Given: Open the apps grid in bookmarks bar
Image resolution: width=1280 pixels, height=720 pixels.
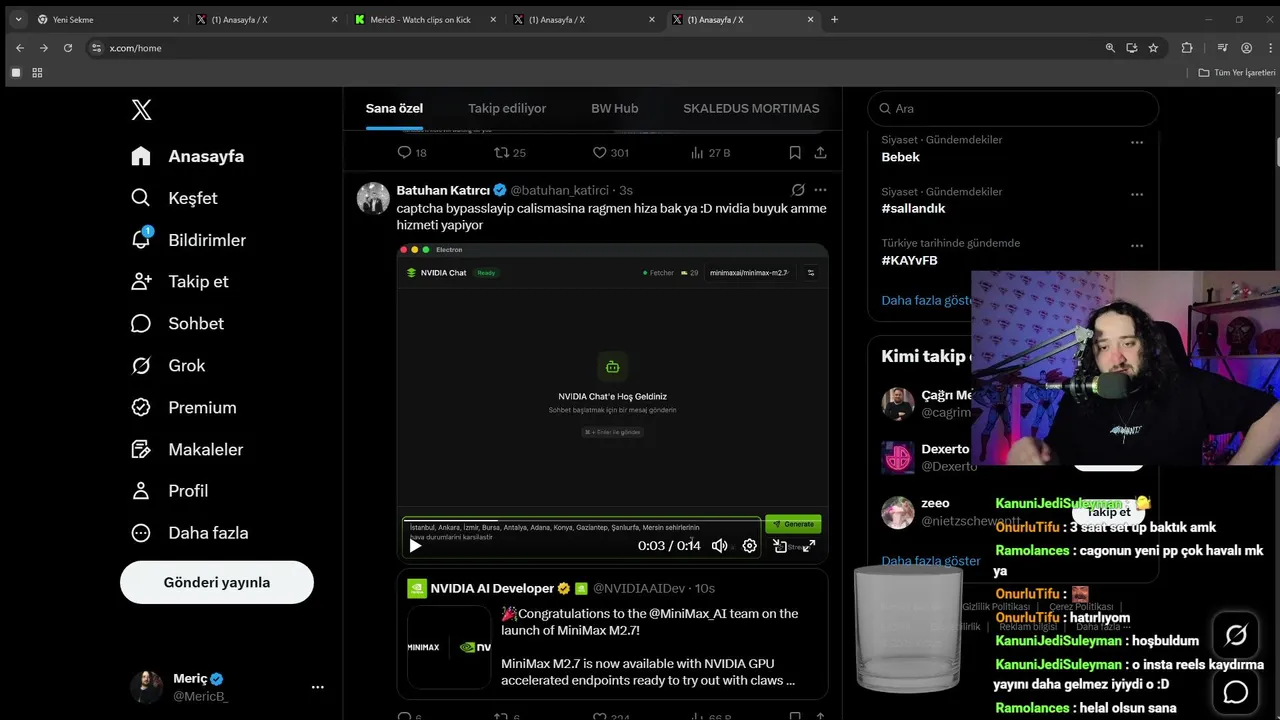Looking at the screenshot, I should [x=37, y=73].
